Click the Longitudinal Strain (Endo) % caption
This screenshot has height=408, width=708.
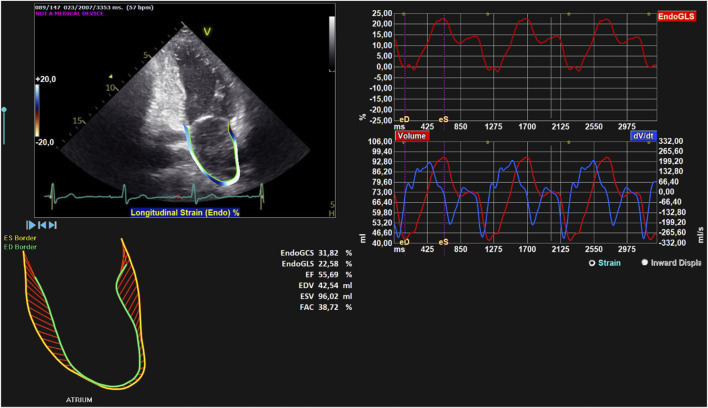pyautogui.click(x=185, y=212)
